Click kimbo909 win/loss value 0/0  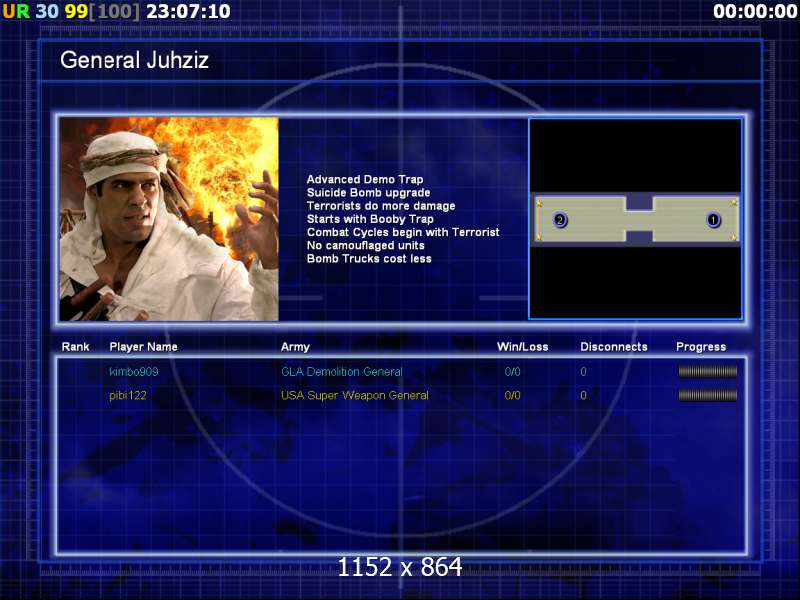(512, 372)
